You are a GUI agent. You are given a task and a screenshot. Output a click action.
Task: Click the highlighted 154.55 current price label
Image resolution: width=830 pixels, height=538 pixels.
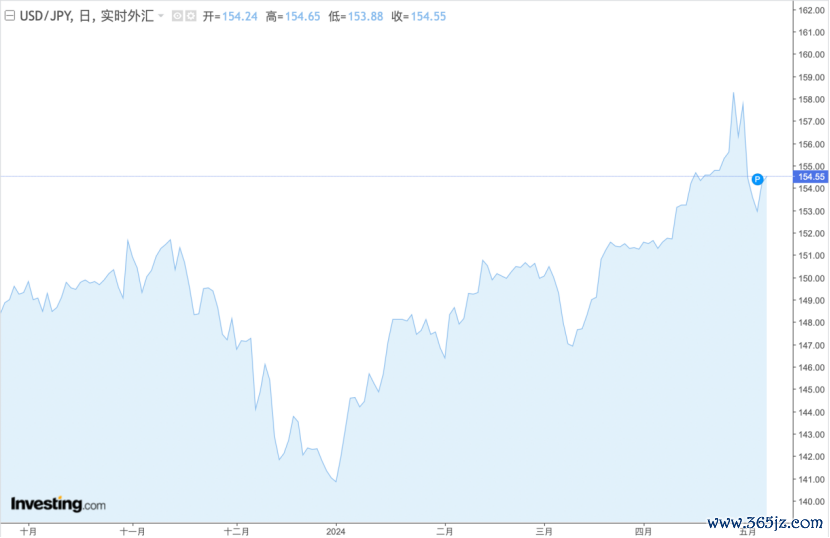coord(810,177)
